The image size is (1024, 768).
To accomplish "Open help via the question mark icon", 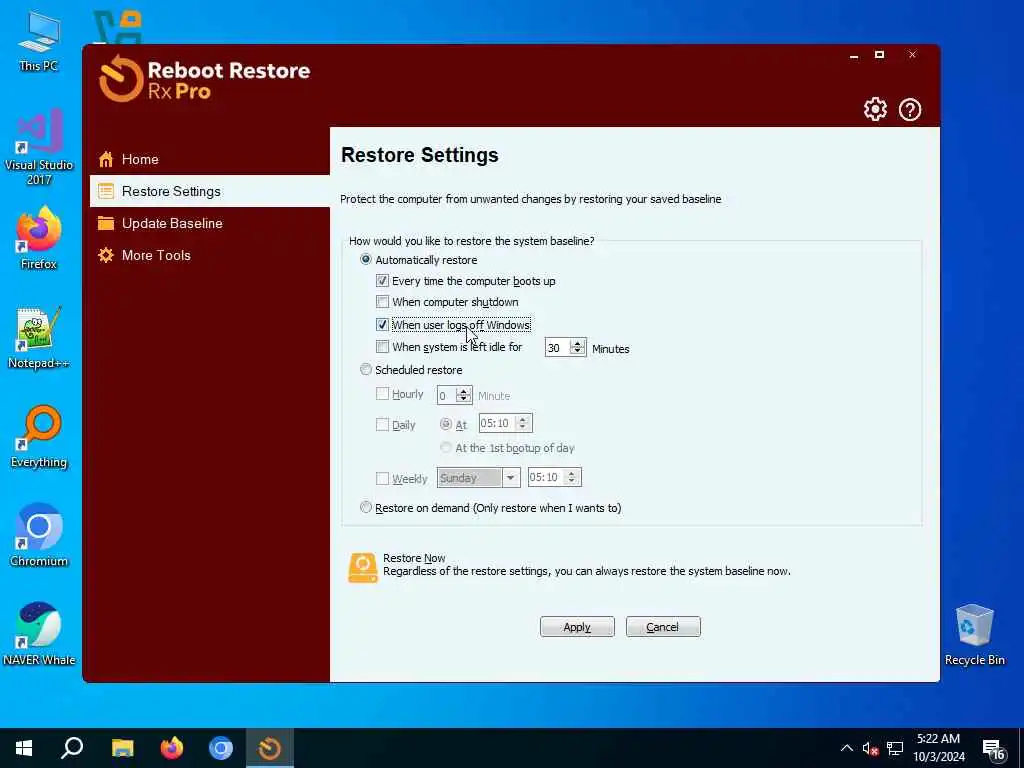I will pyautogui.click(x=910, y=109).
